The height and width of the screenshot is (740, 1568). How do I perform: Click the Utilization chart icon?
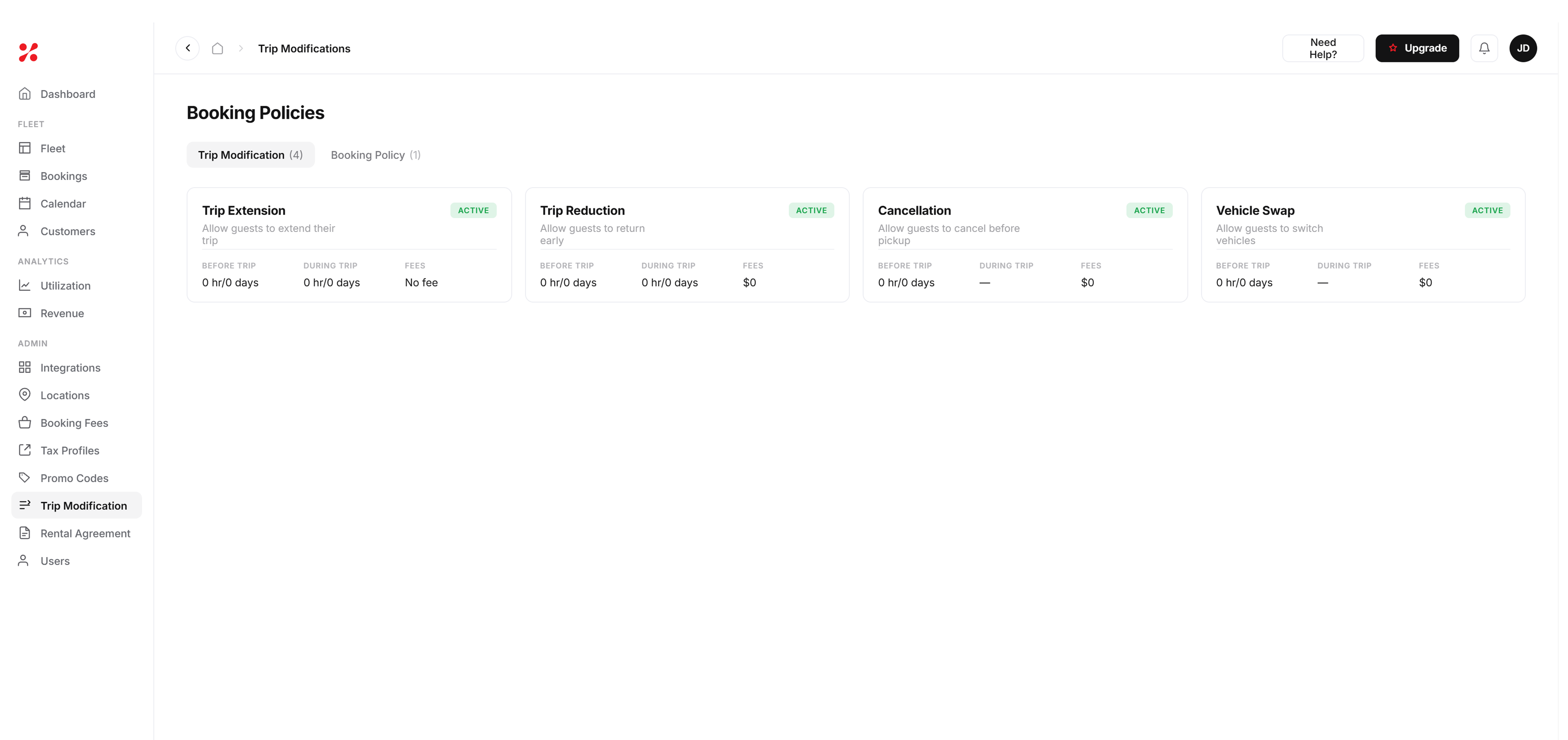click(x=24, y=285)
